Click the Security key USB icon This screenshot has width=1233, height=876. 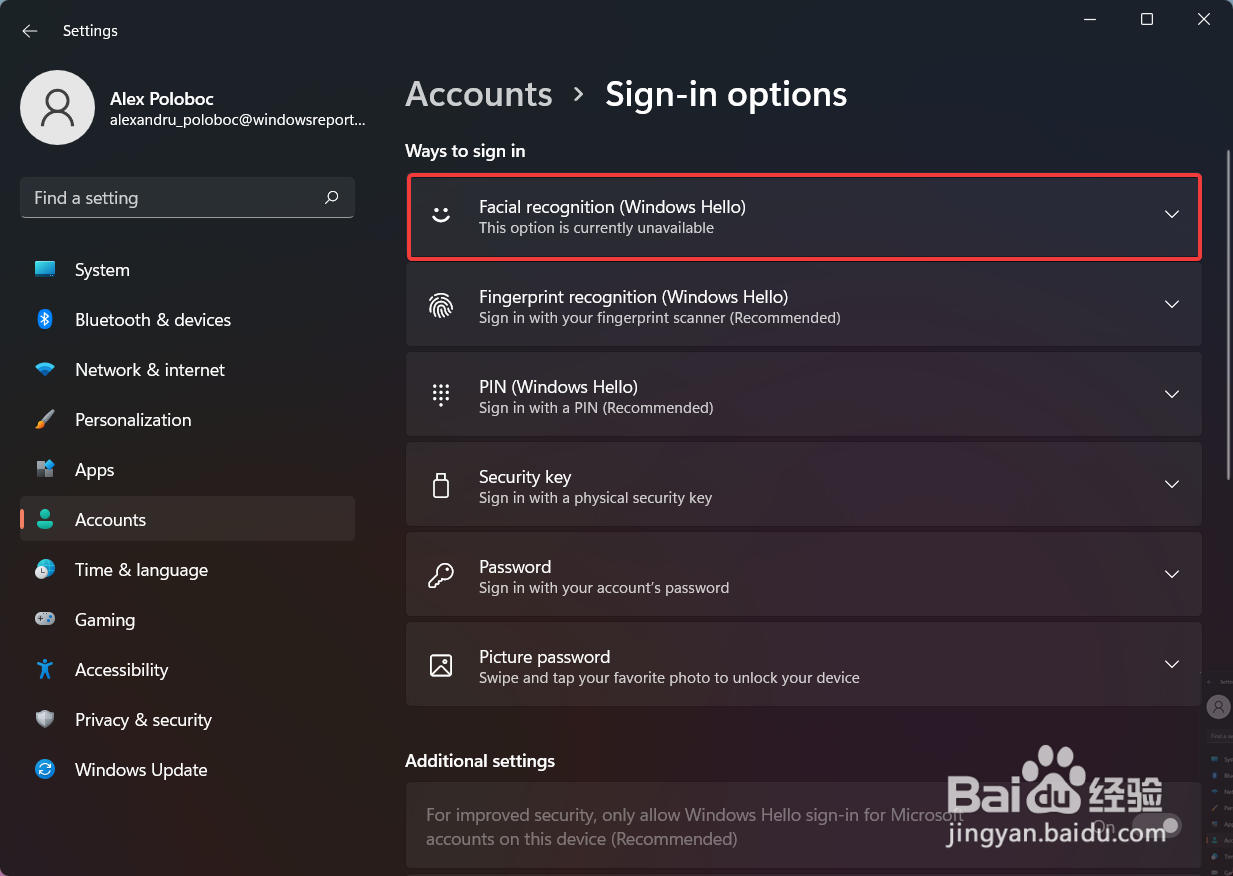click(x=441, y=485)
